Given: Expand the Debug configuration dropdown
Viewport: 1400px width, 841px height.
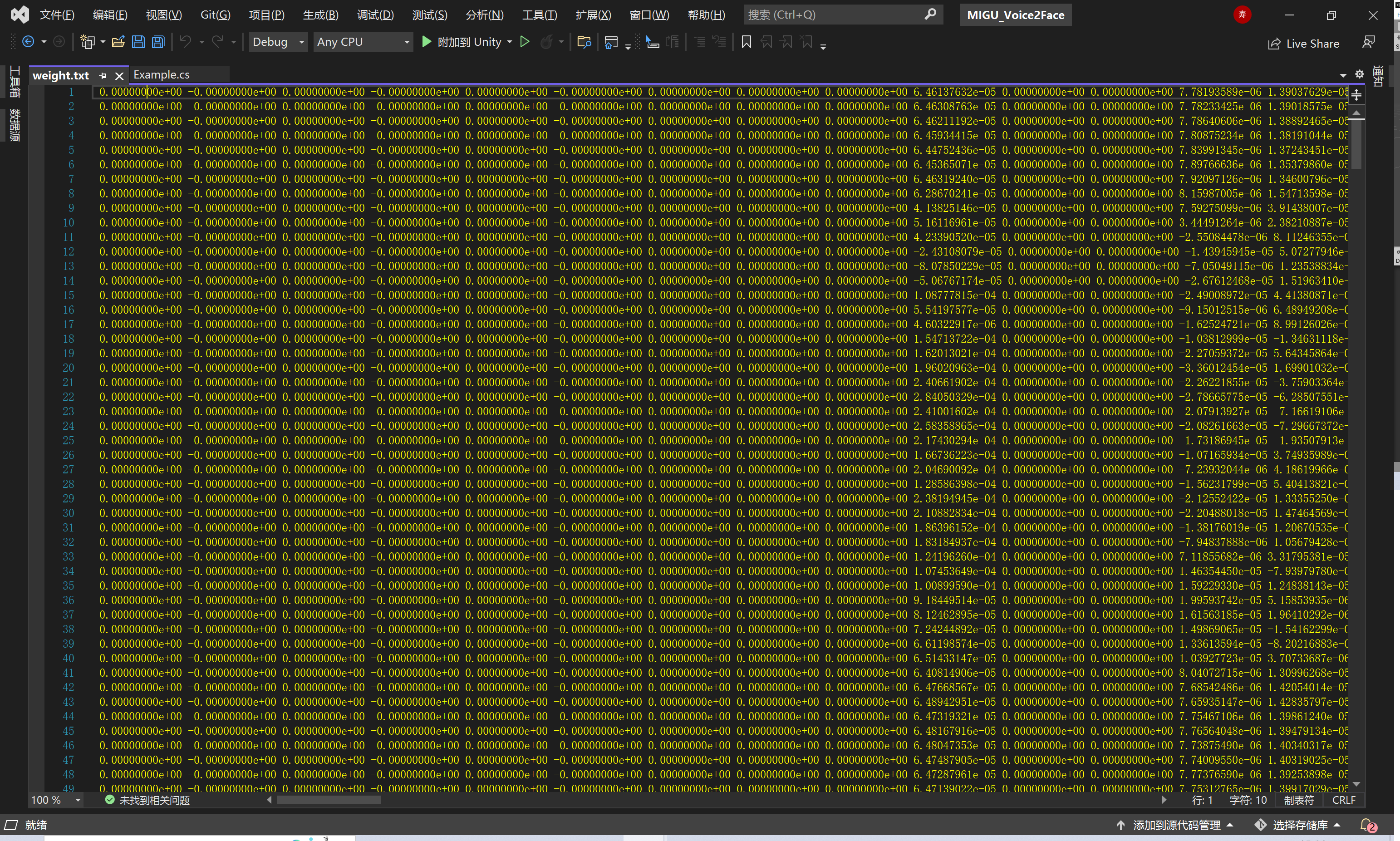Looking at the screenshot, I should [301, 42].
